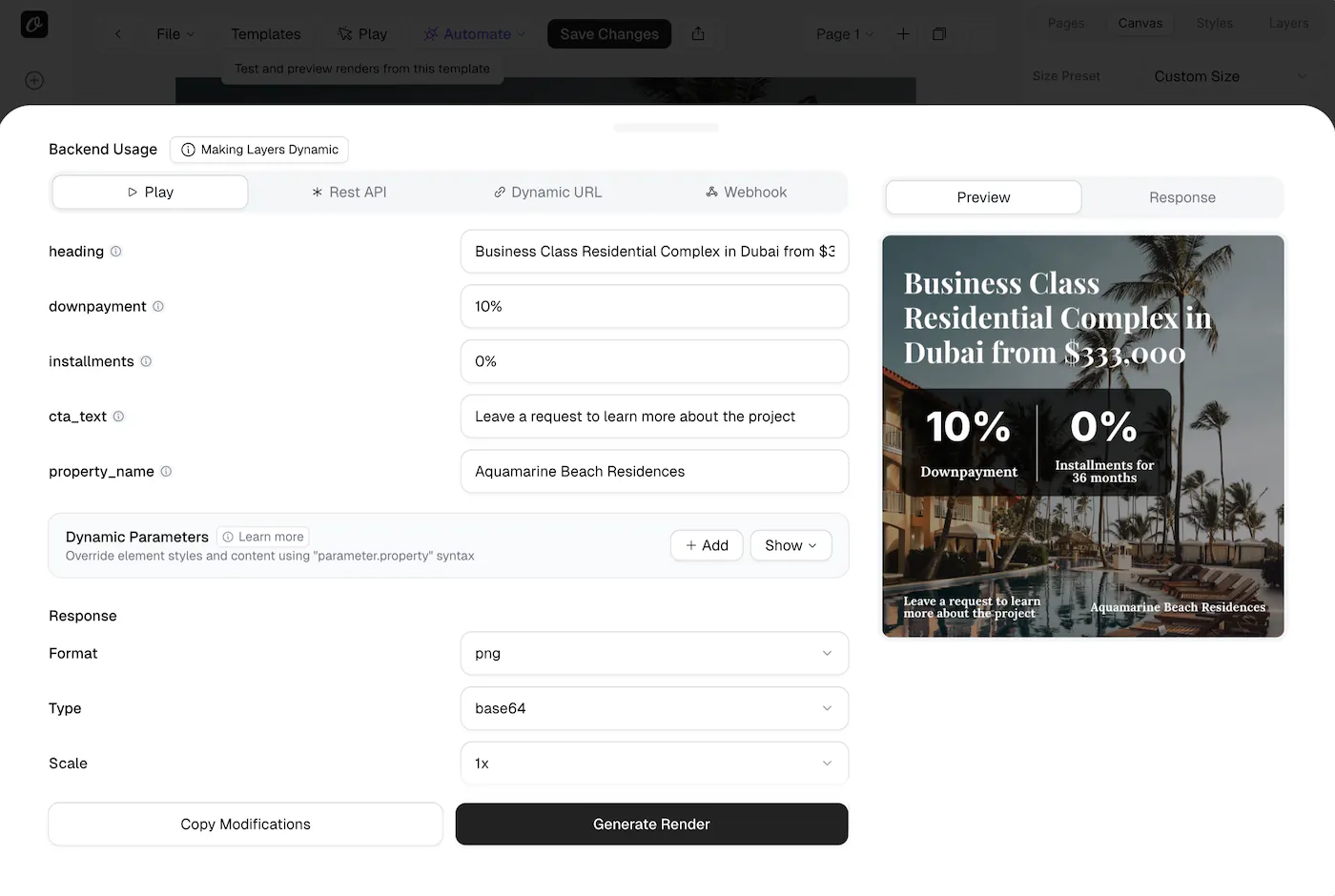Switch to the Pages tab
Image resolution: width=1335 pixels, height=896 pixels.
coord(1066,23)
